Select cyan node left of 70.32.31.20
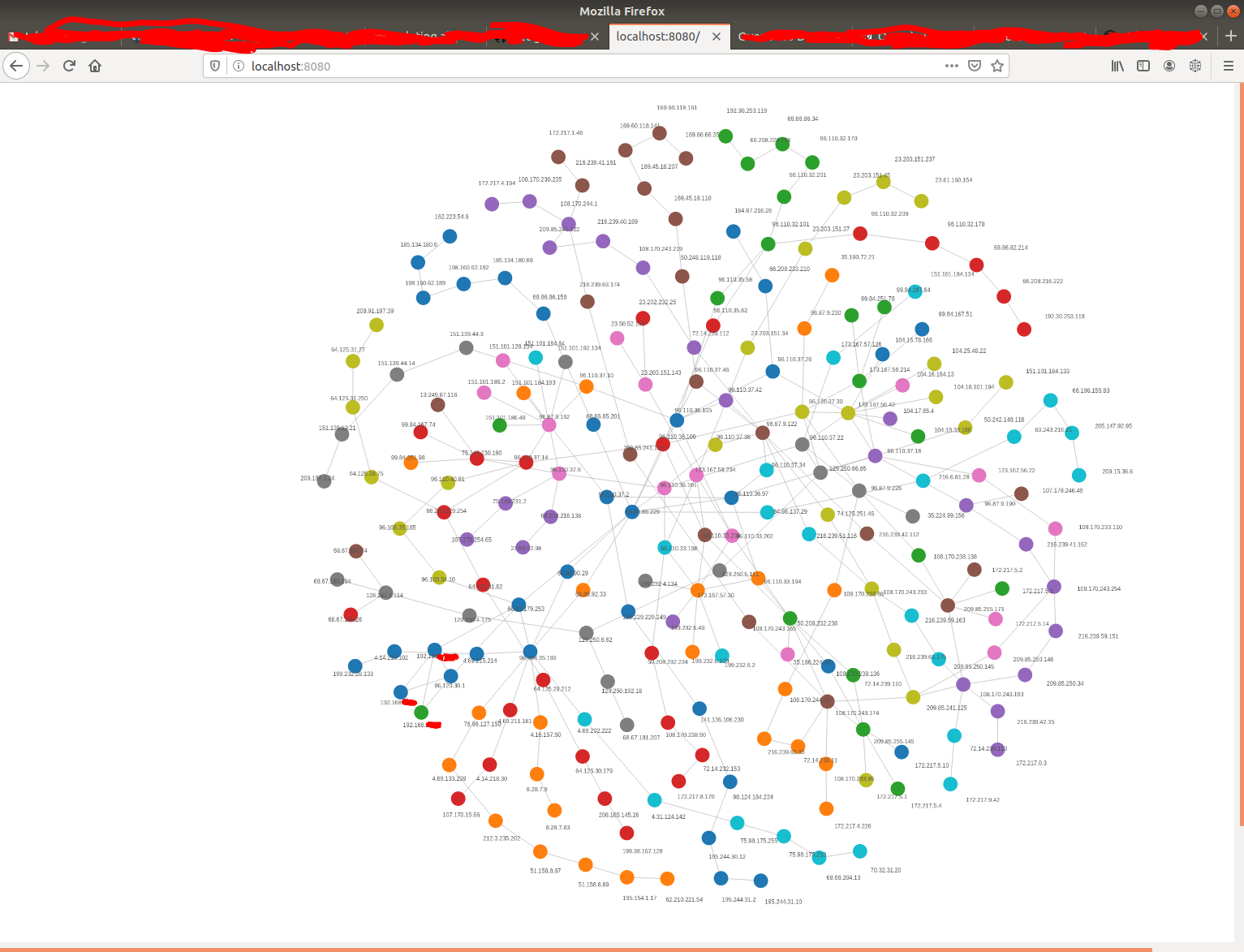 [860, 851]
